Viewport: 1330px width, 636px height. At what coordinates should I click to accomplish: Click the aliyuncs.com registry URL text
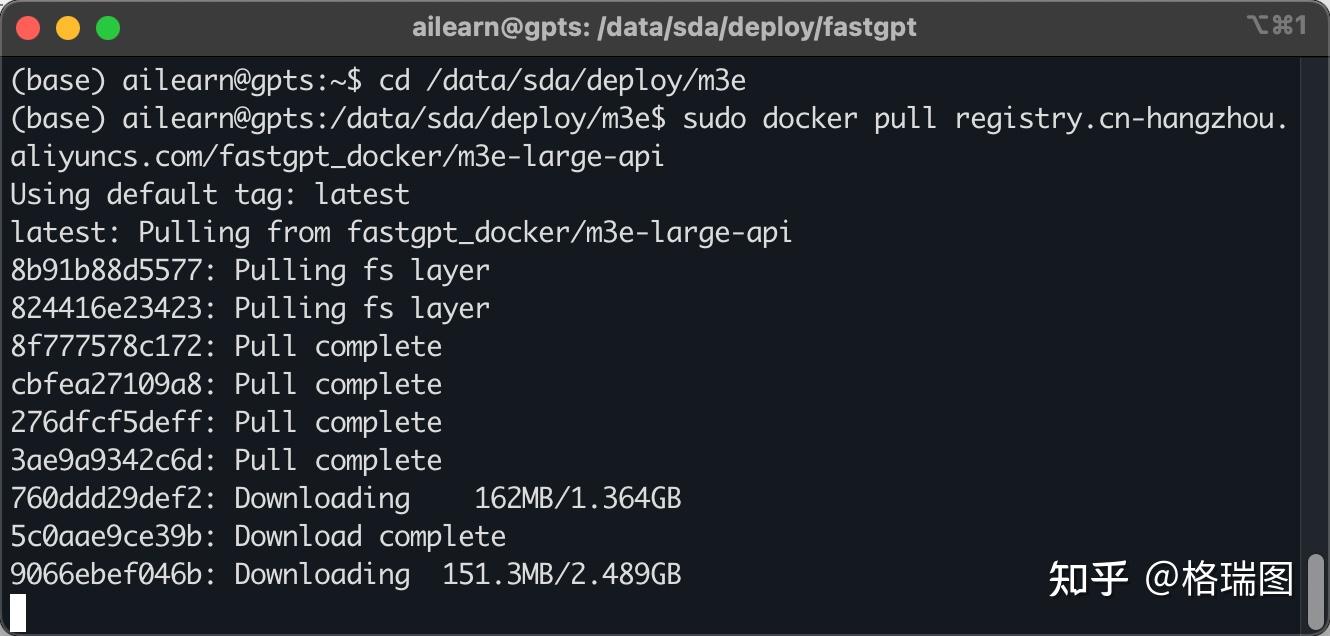(x=337, y=156)
